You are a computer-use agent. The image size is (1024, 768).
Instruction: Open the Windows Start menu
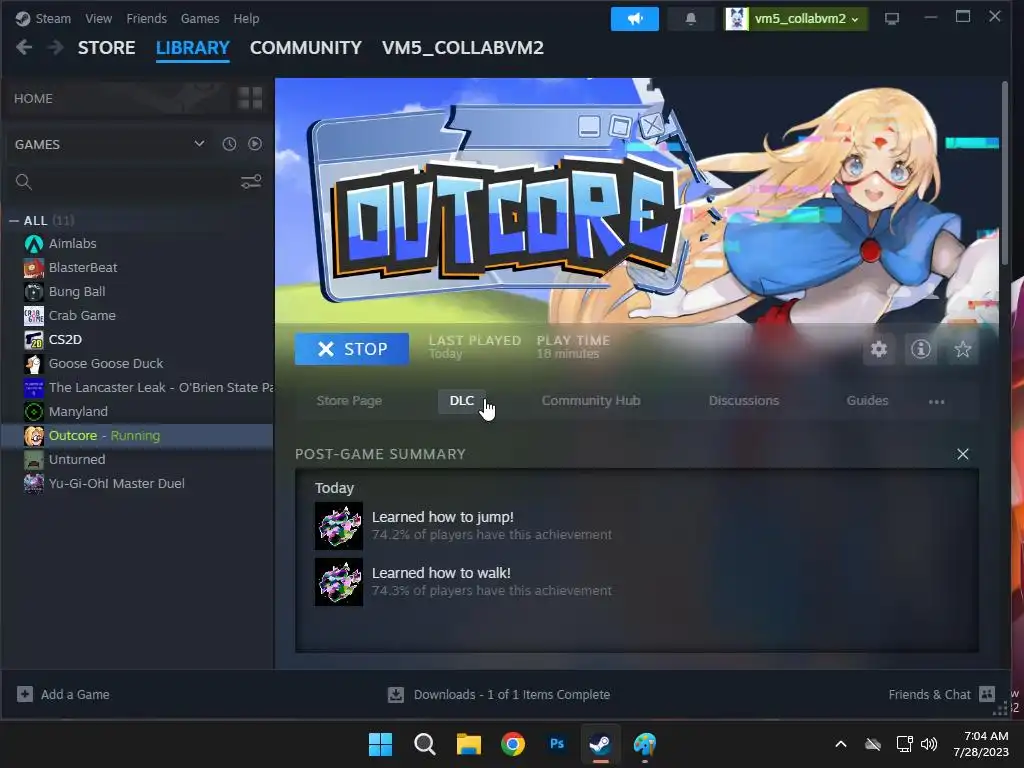click(380, 744)
